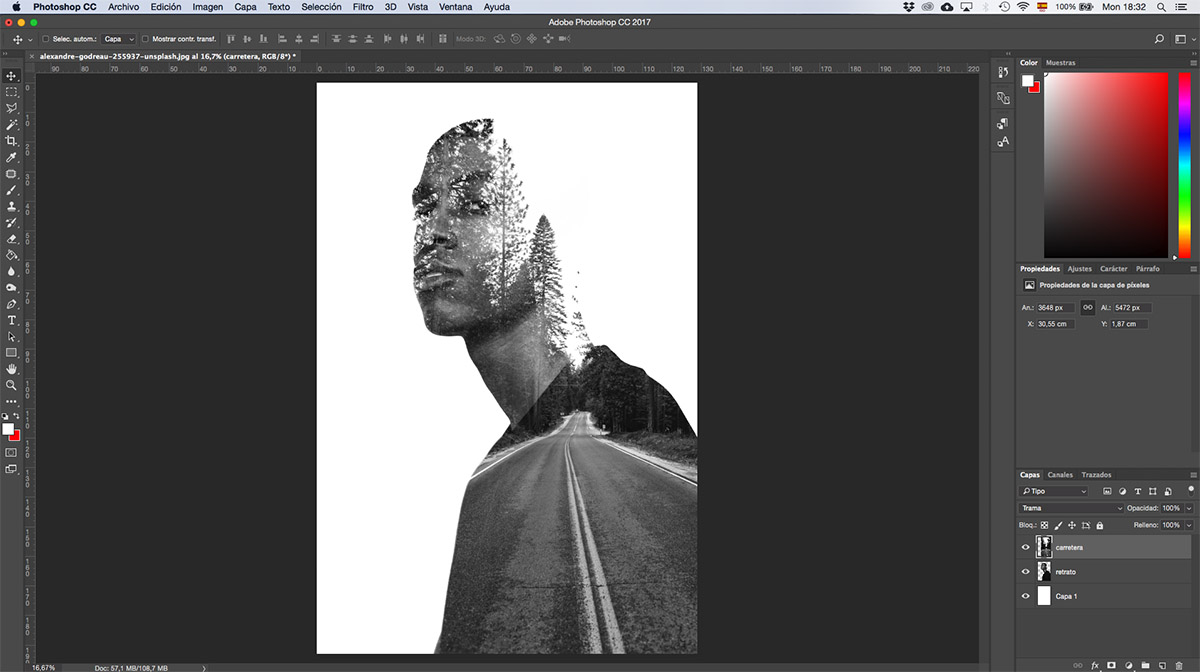Open the Filtro menu
Viewport: 1200px width, 672px height.
(363, 7)
